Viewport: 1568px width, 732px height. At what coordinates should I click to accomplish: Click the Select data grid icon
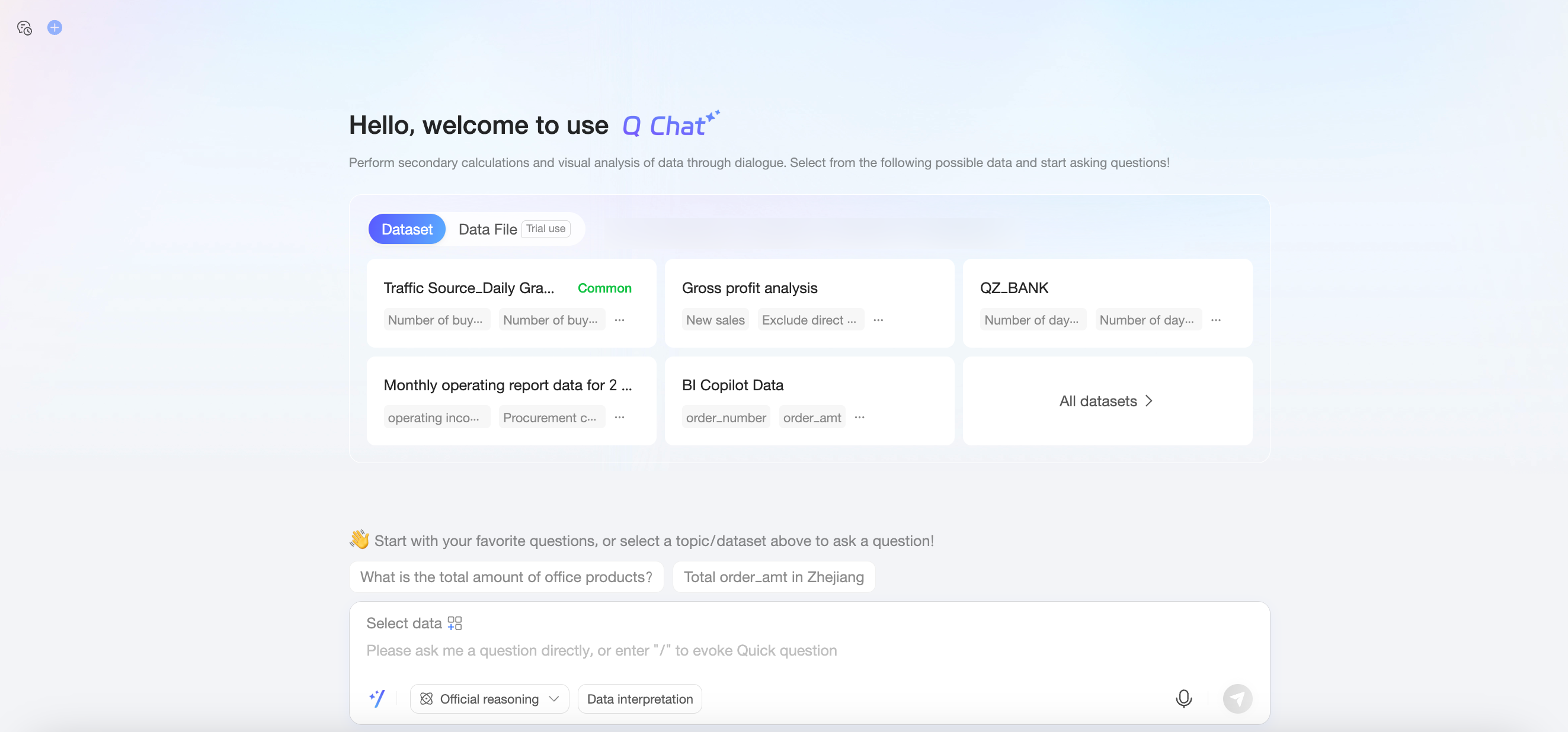[455, 623]
